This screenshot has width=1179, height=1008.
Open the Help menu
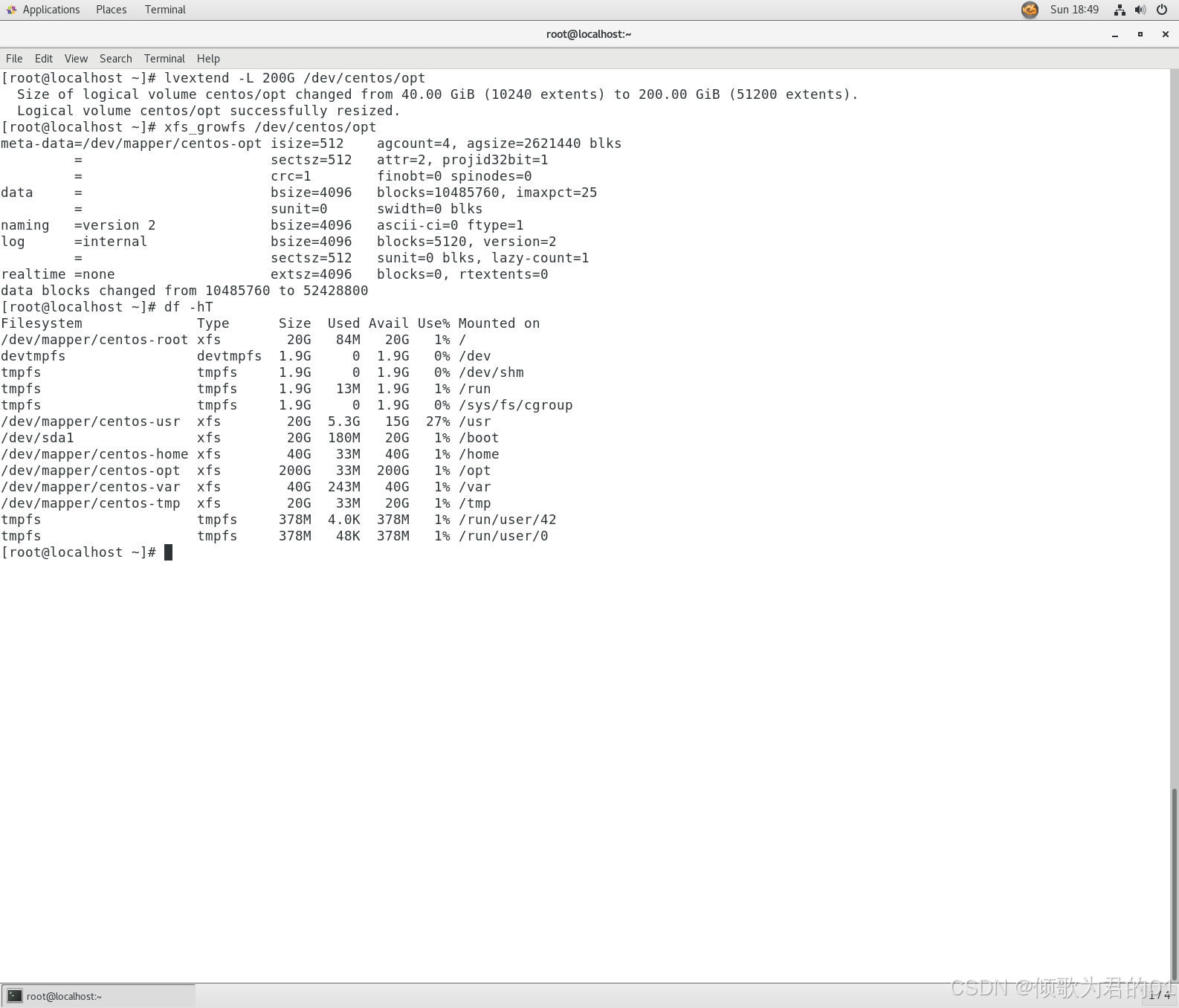pyautogui.click(x=208, y=59)
